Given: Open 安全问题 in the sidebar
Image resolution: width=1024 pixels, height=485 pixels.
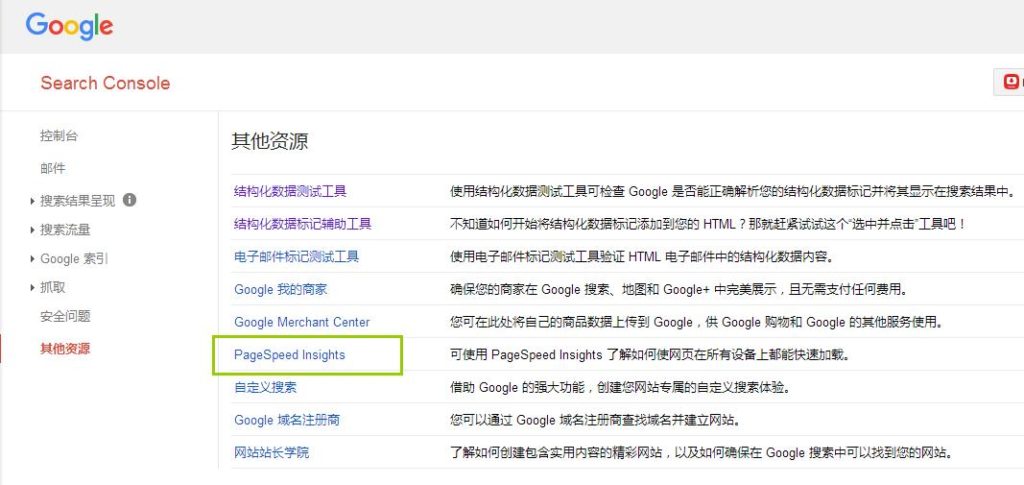Looking at the screenshot, I should tap(65, 317).
